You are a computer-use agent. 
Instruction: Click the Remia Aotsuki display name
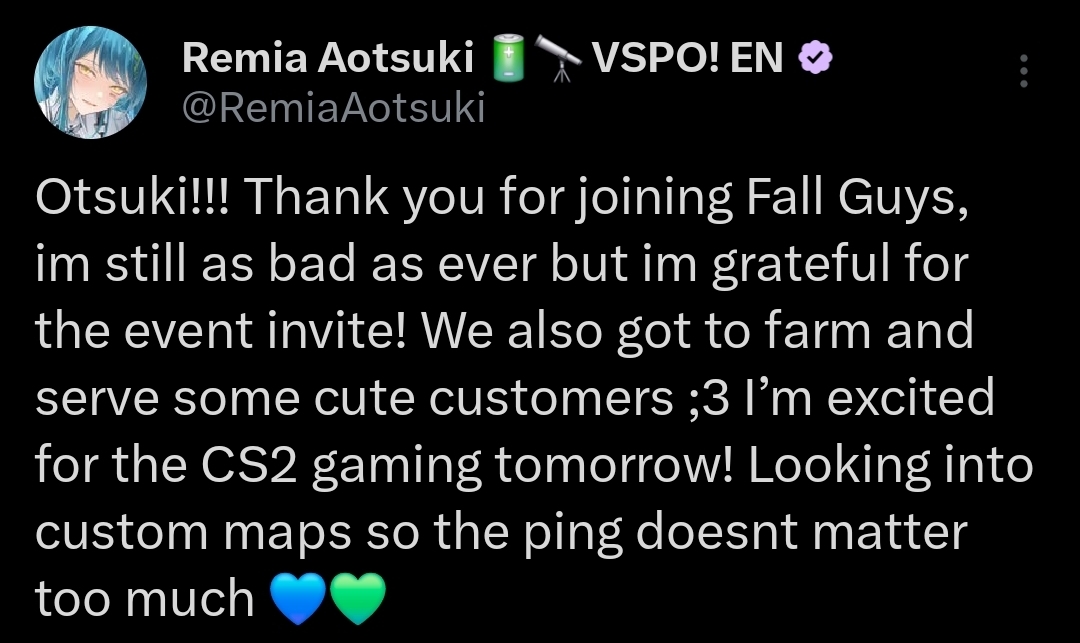click(x=327, y=60)
